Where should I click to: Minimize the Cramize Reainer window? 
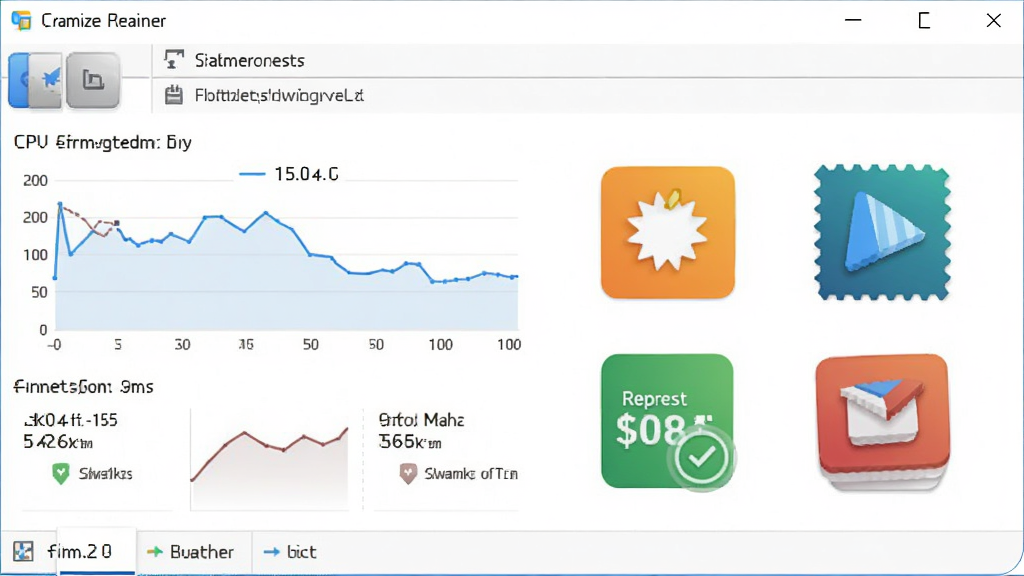point(853,21)
